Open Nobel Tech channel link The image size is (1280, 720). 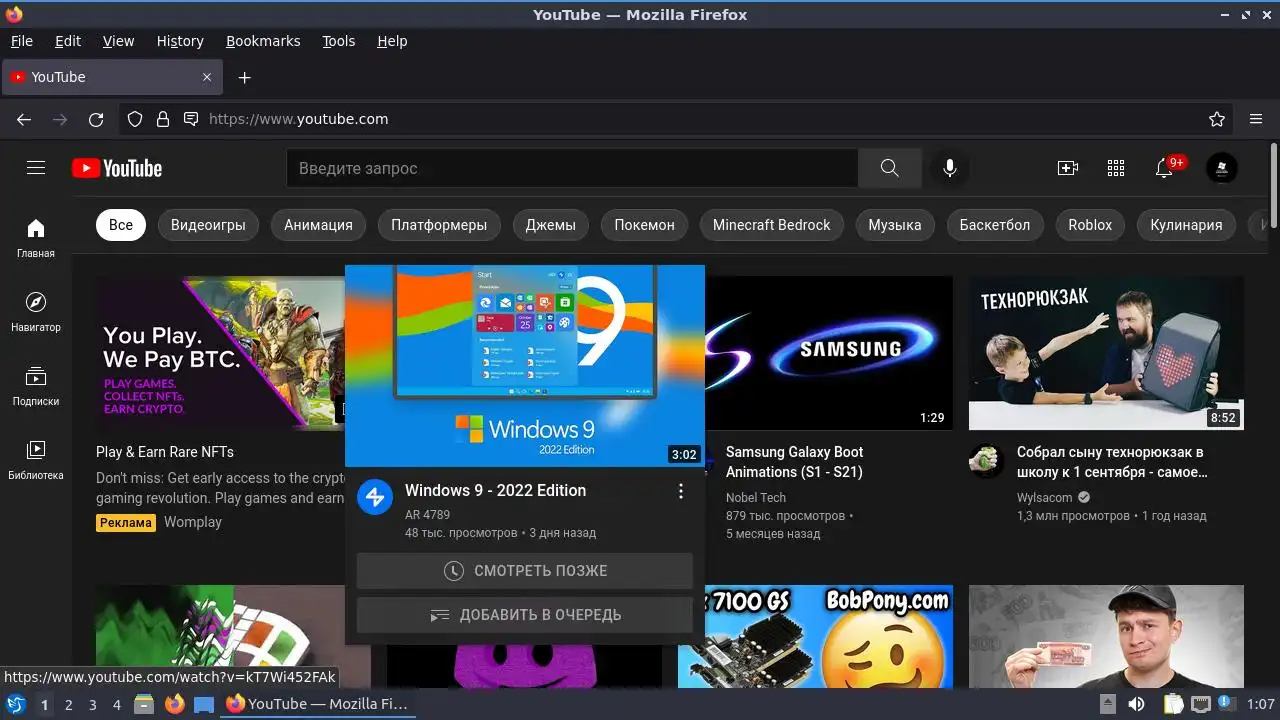pos(756,497)
